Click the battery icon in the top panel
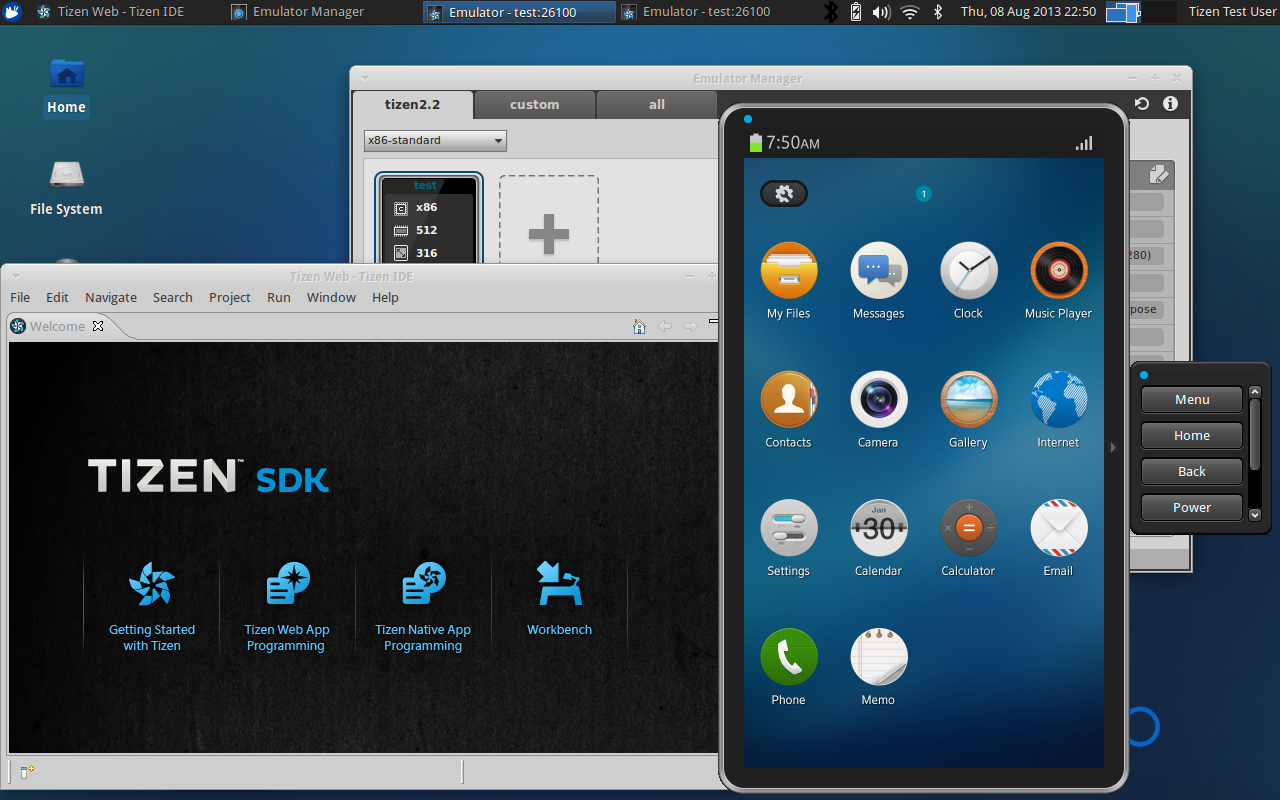This screenshot has width=1280, height=800. (x=856, y=12)
